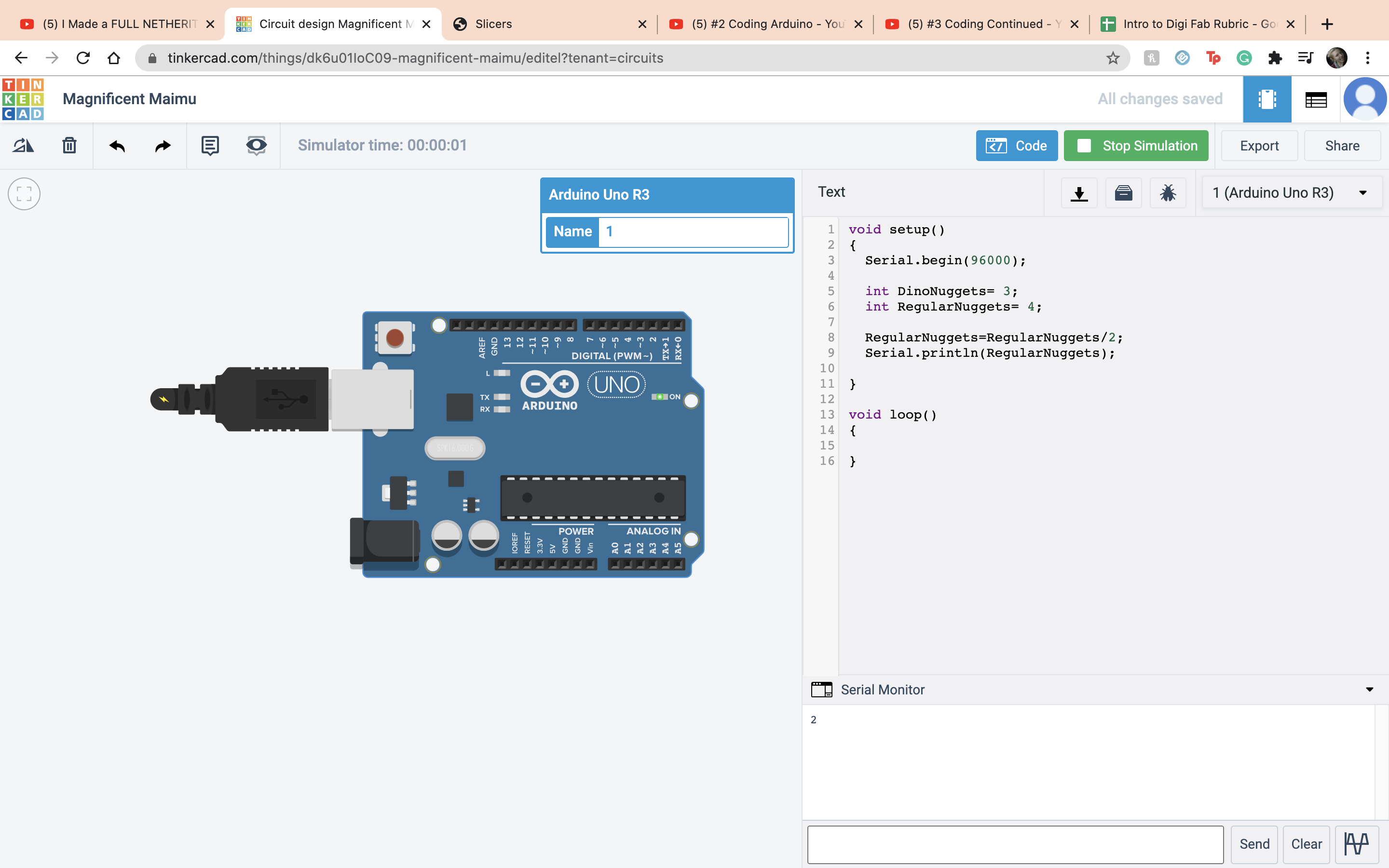The image size is (1389, 868).
Task: Go back to the previous page
Action: click(21, 58)
